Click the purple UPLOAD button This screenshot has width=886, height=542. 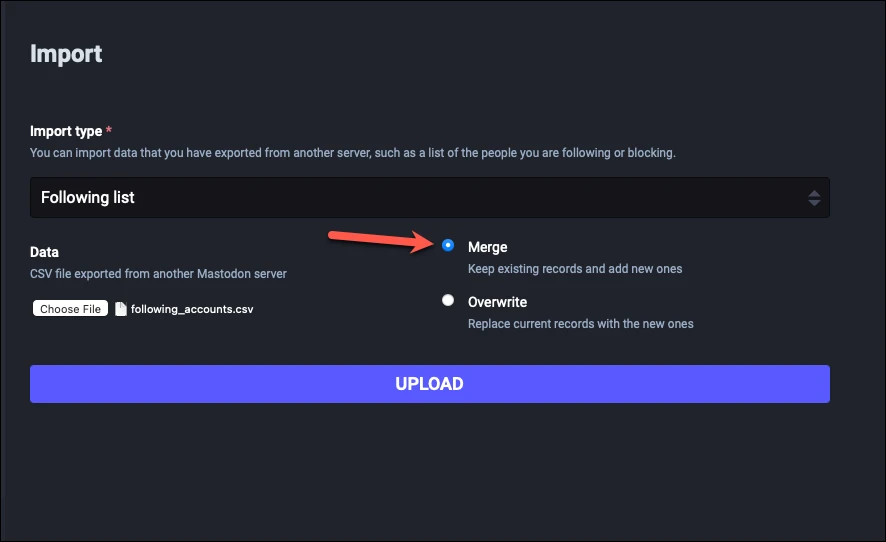click(x=429, y=384)
